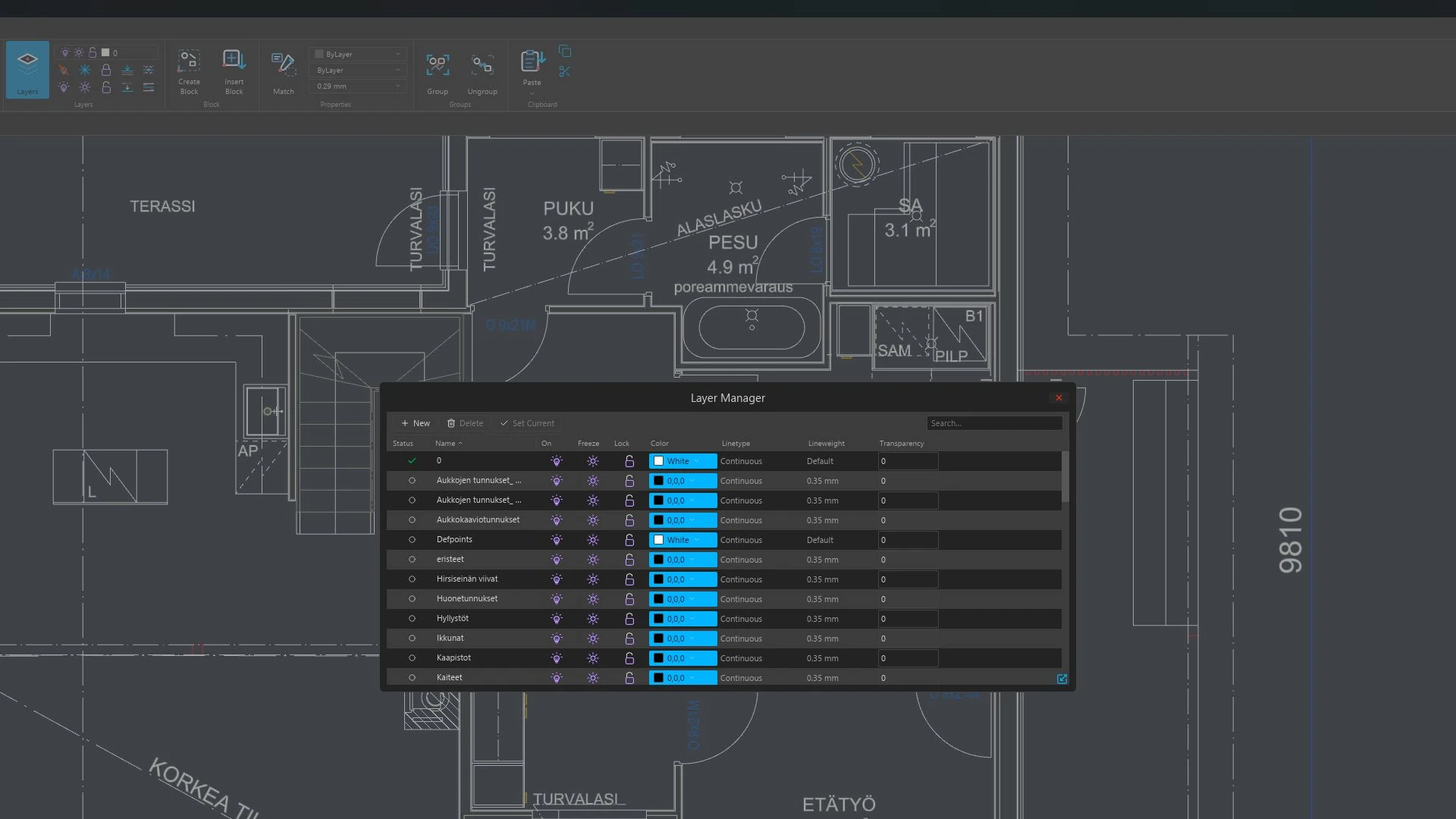Screen dimensions: 1456x819
Task: Toggle Lock for Huonetunnukset layer
Action: [x=629, y=599]
